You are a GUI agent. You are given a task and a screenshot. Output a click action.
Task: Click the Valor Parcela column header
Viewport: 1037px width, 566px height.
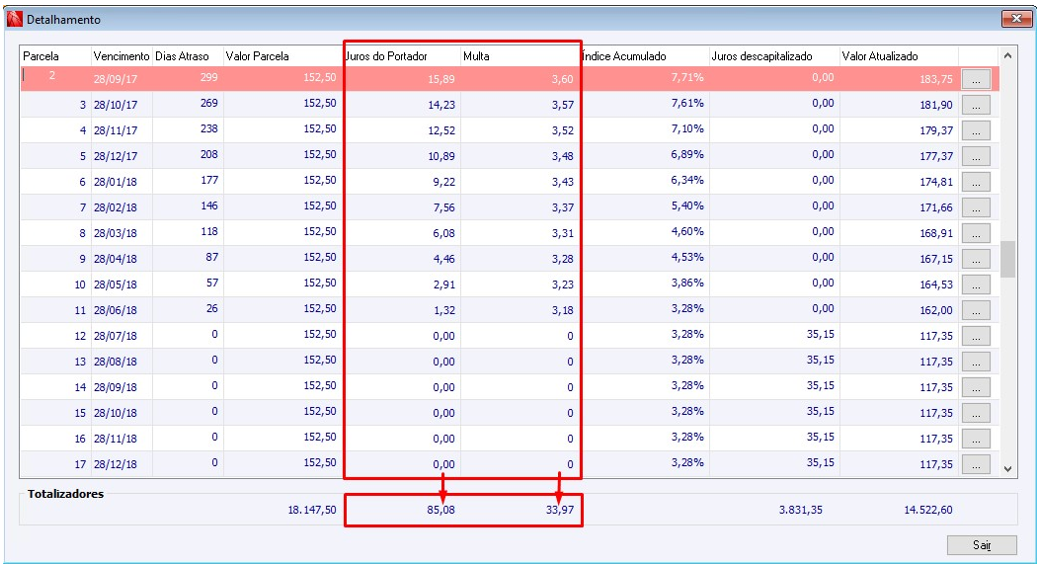click(282, 56)
